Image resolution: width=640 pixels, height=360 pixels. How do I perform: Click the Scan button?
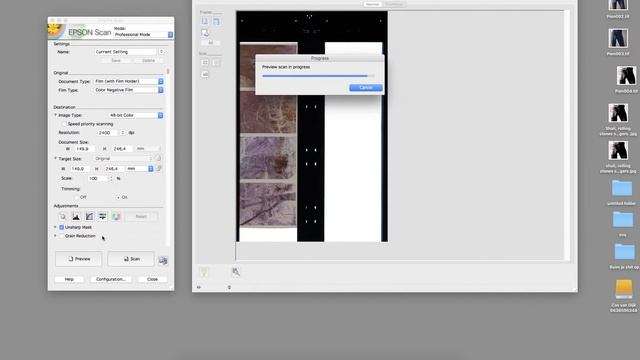(131, 259)
